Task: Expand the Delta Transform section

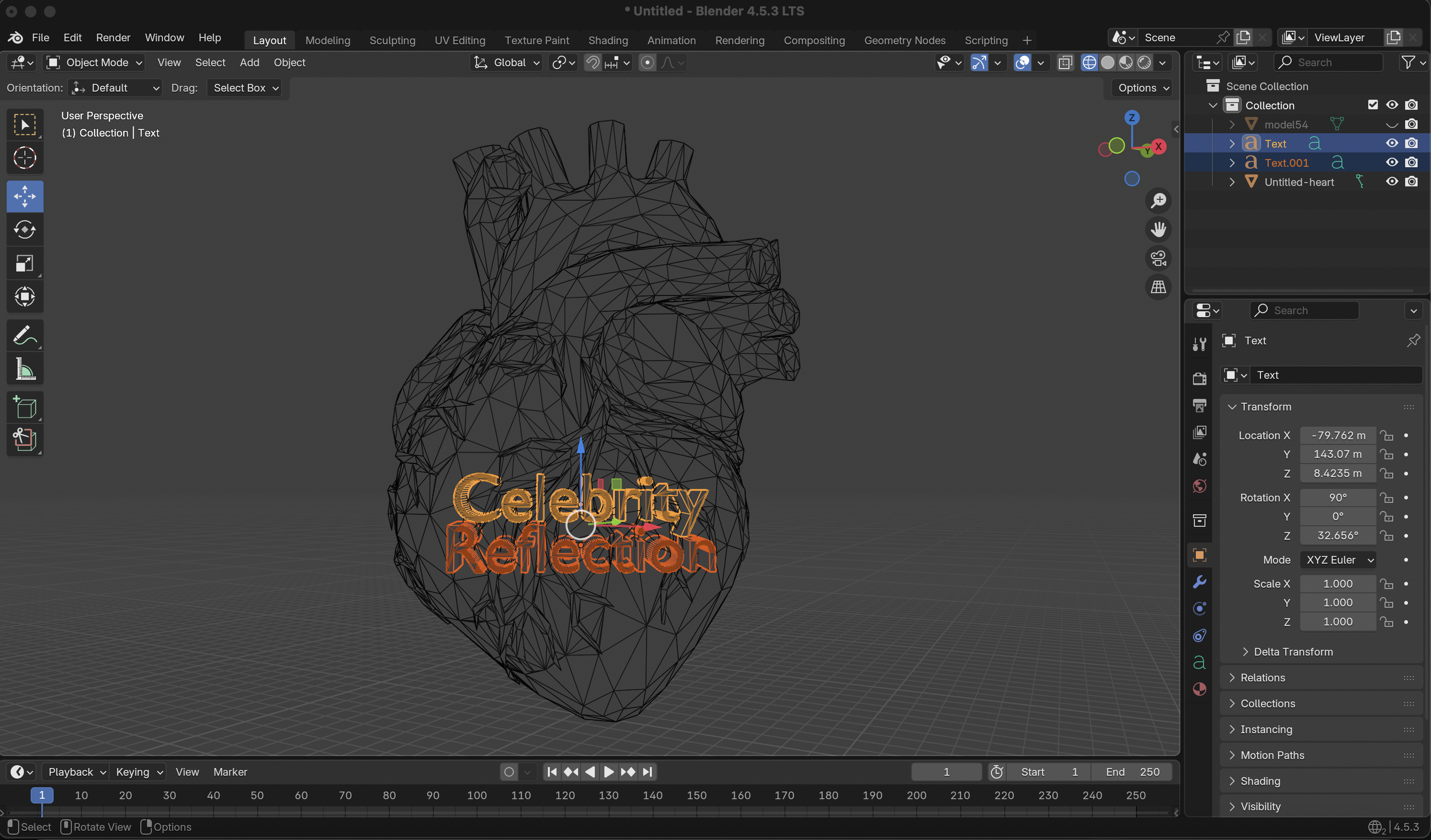Action: coord(1292,652)
